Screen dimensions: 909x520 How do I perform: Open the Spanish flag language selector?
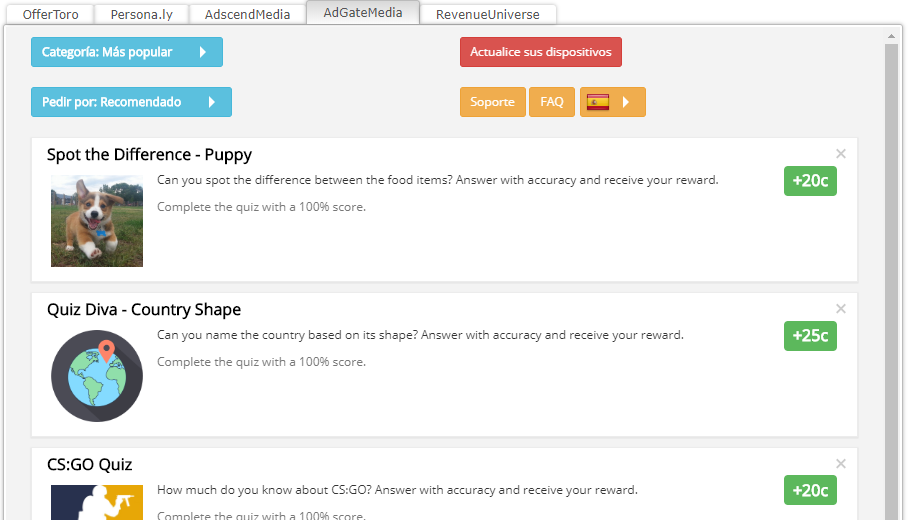tap(613, 102)
